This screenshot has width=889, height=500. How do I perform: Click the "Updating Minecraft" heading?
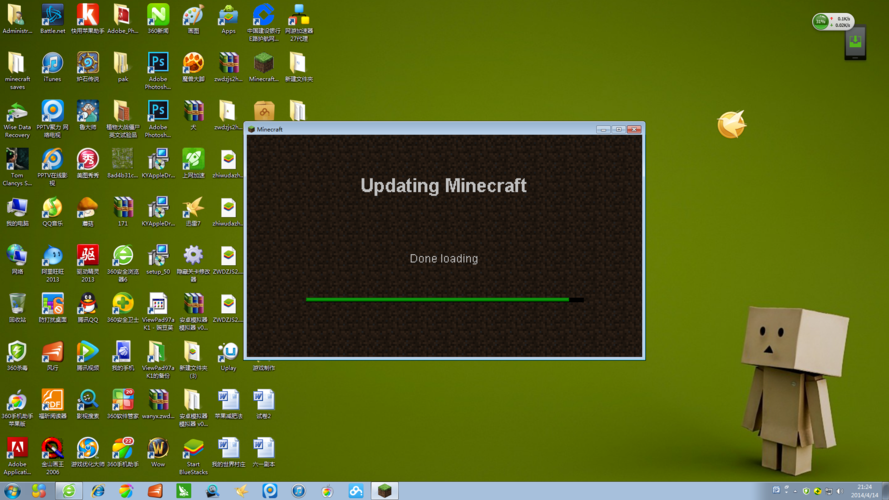coord(443,185)
